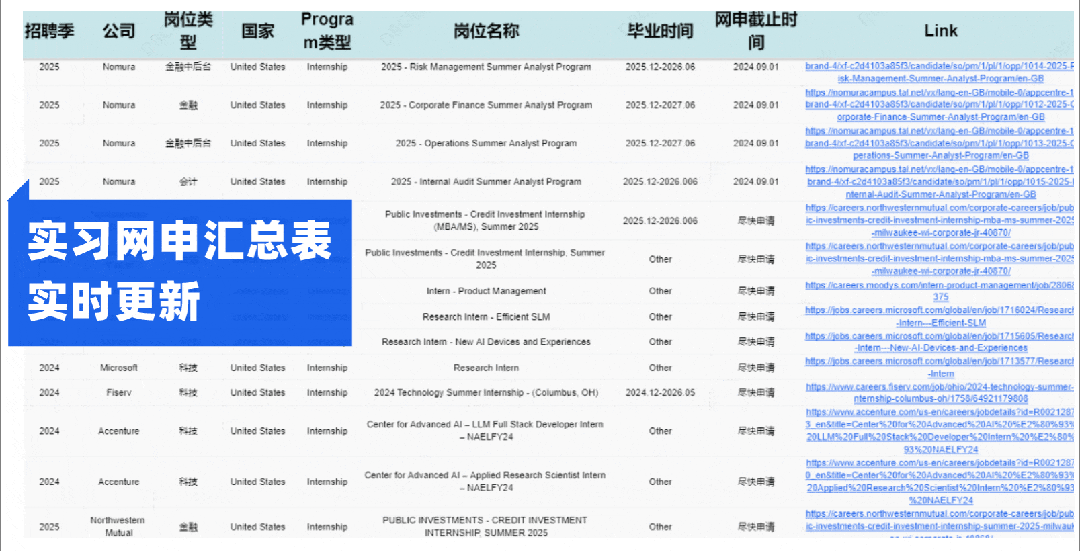Click '2025 - Corporate Finance Summer Analyst Program' cell
This screenshot has height=551, width=1080.
[x=486, y=105]
